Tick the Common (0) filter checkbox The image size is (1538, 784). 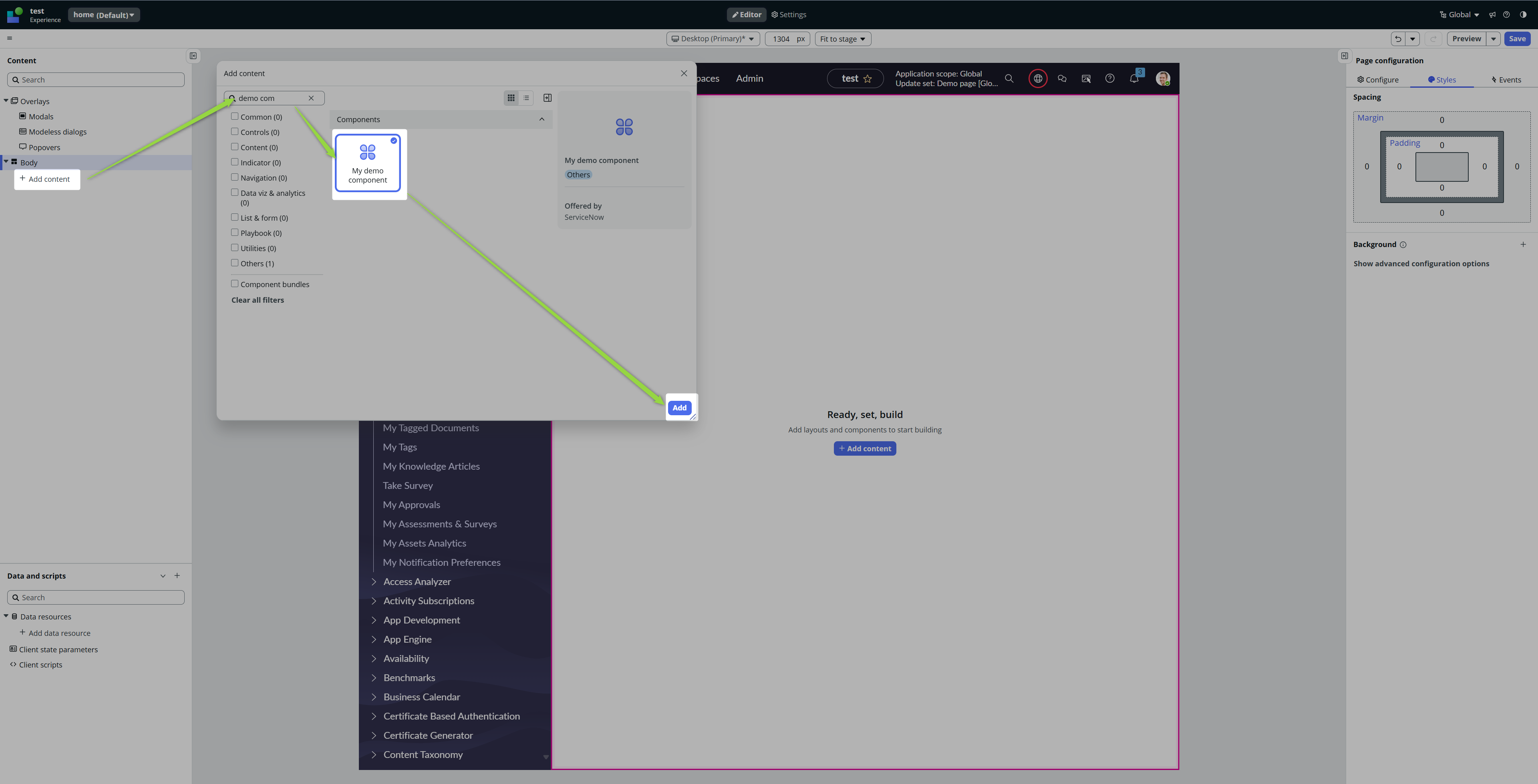coord(235,117)
